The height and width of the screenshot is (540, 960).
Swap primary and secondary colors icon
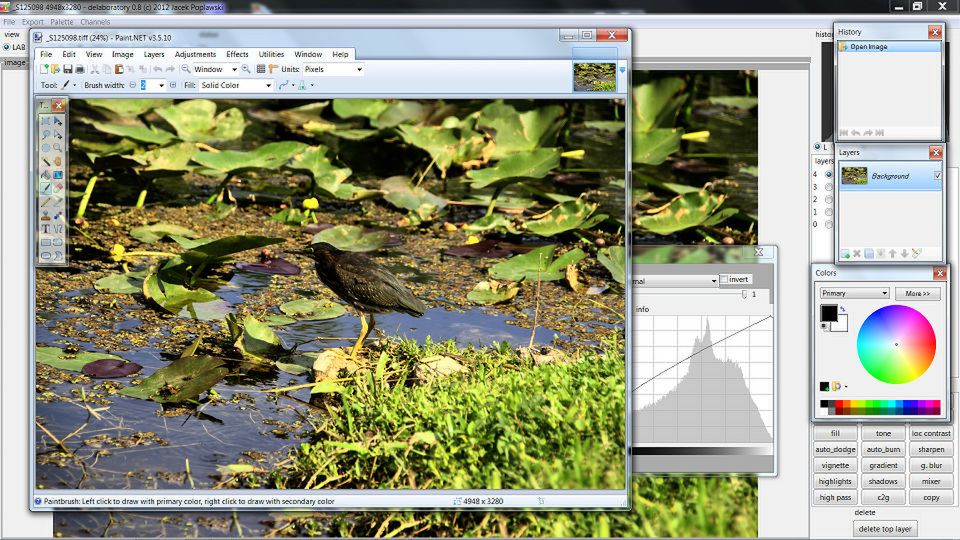coord(842,309)
